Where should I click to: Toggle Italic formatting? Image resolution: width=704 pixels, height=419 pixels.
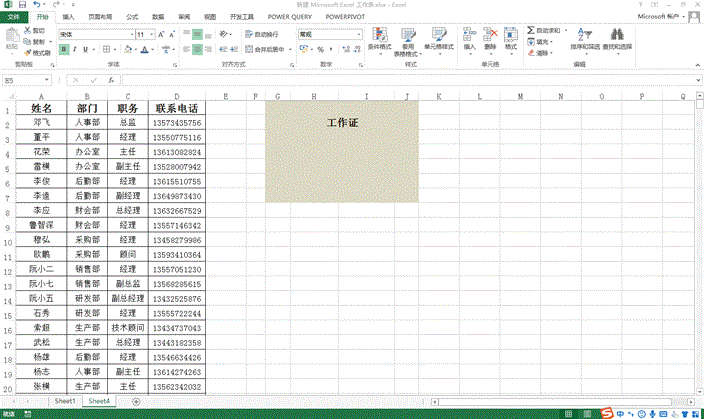[x=76, y=49]
